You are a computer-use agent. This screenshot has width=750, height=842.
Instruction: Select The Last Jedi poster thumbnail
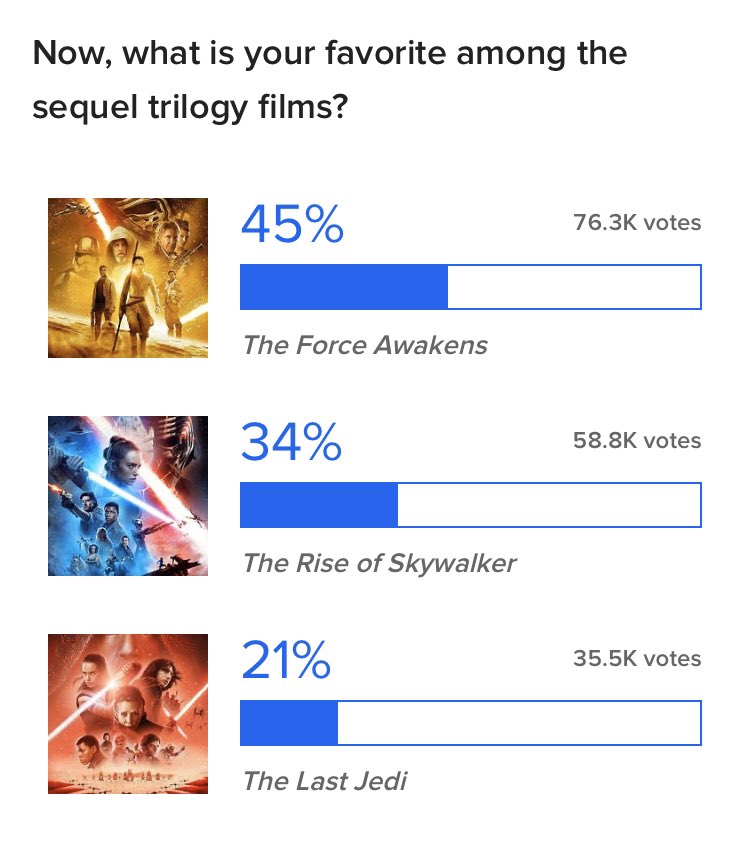click(128, 714)
